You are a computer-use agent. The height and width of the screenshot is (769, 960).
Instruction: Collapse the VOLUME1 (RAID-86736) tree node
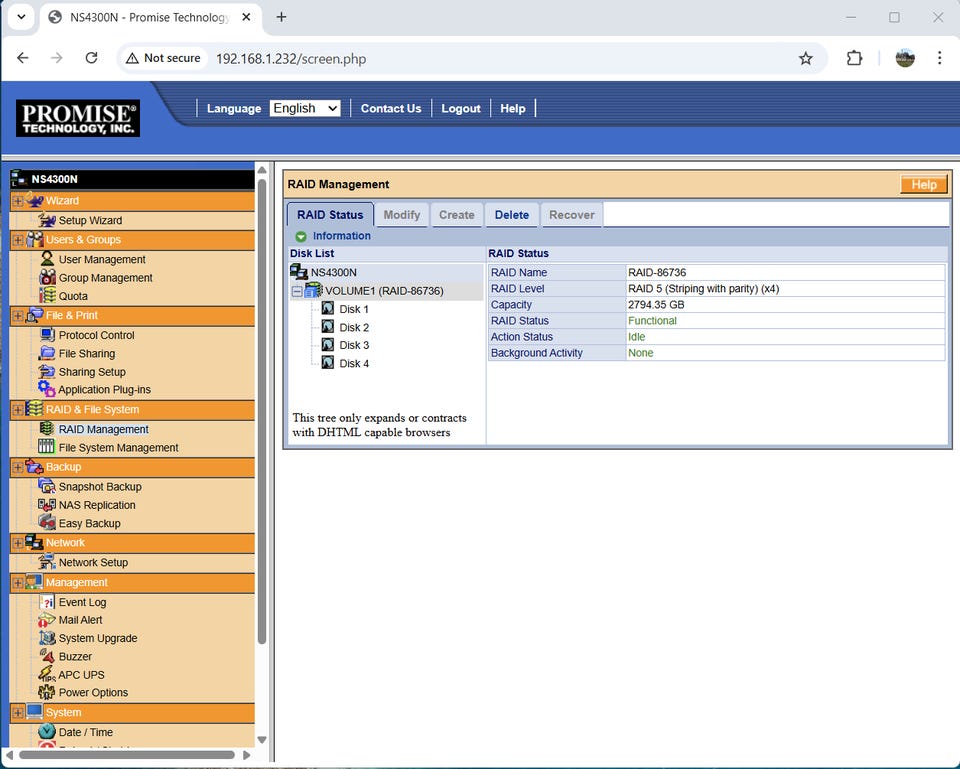point(297,291)
